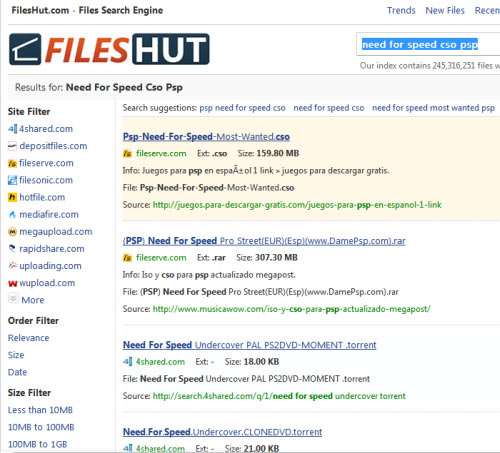Viewport: 500px width, 453px height.
Task: Click the Results for Need For Speed heading
Action: point(99,87)
